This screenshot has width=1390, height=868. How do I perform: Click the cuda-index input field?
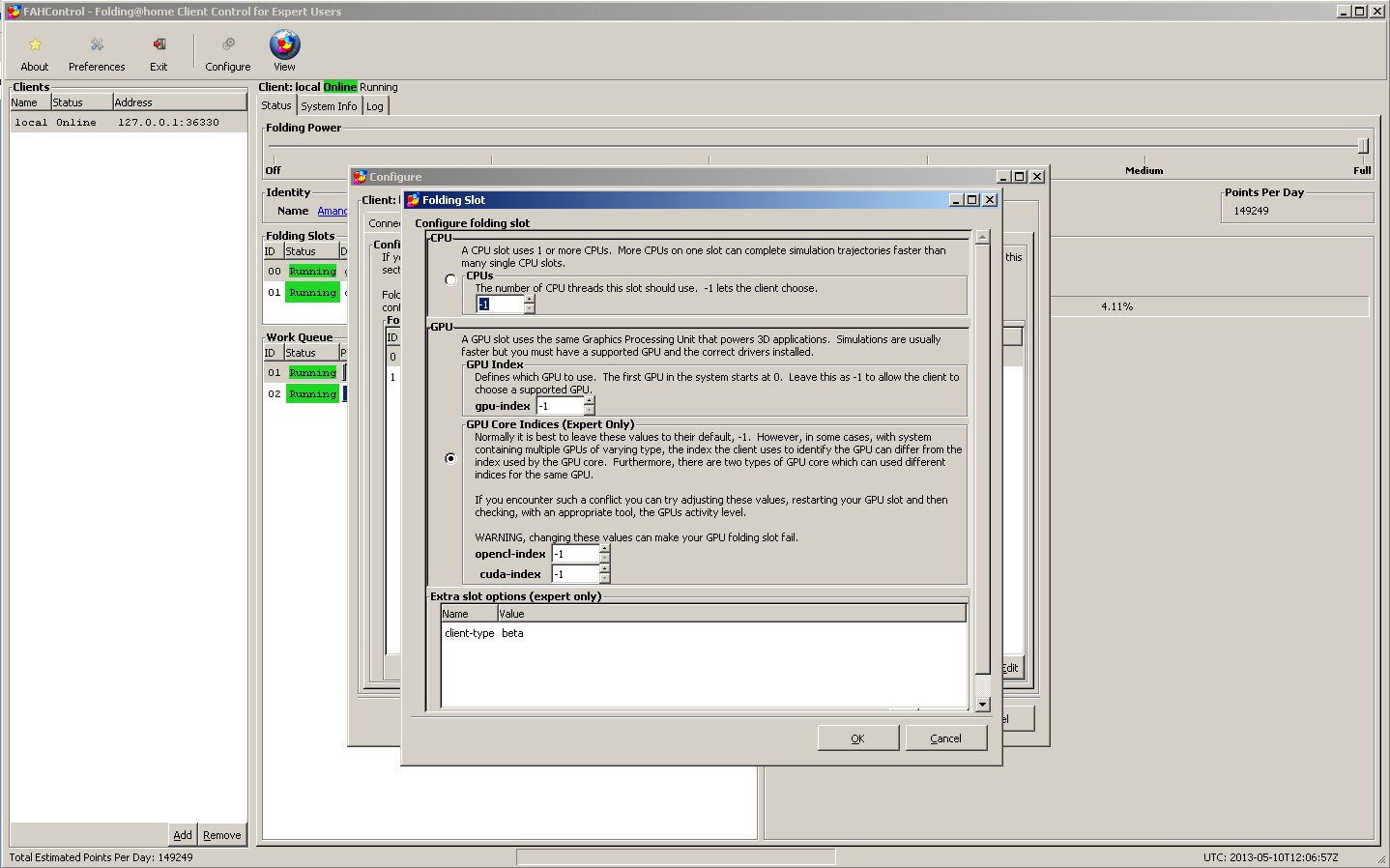click(x=575, y=574)
